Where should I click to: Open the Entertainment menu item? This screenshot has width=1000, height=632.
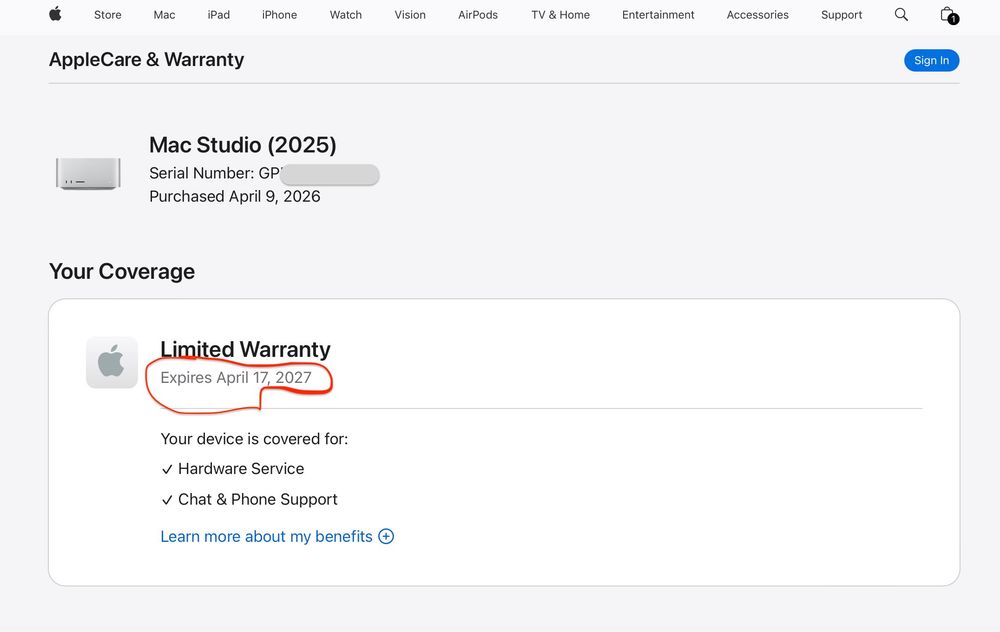point(658,15)
